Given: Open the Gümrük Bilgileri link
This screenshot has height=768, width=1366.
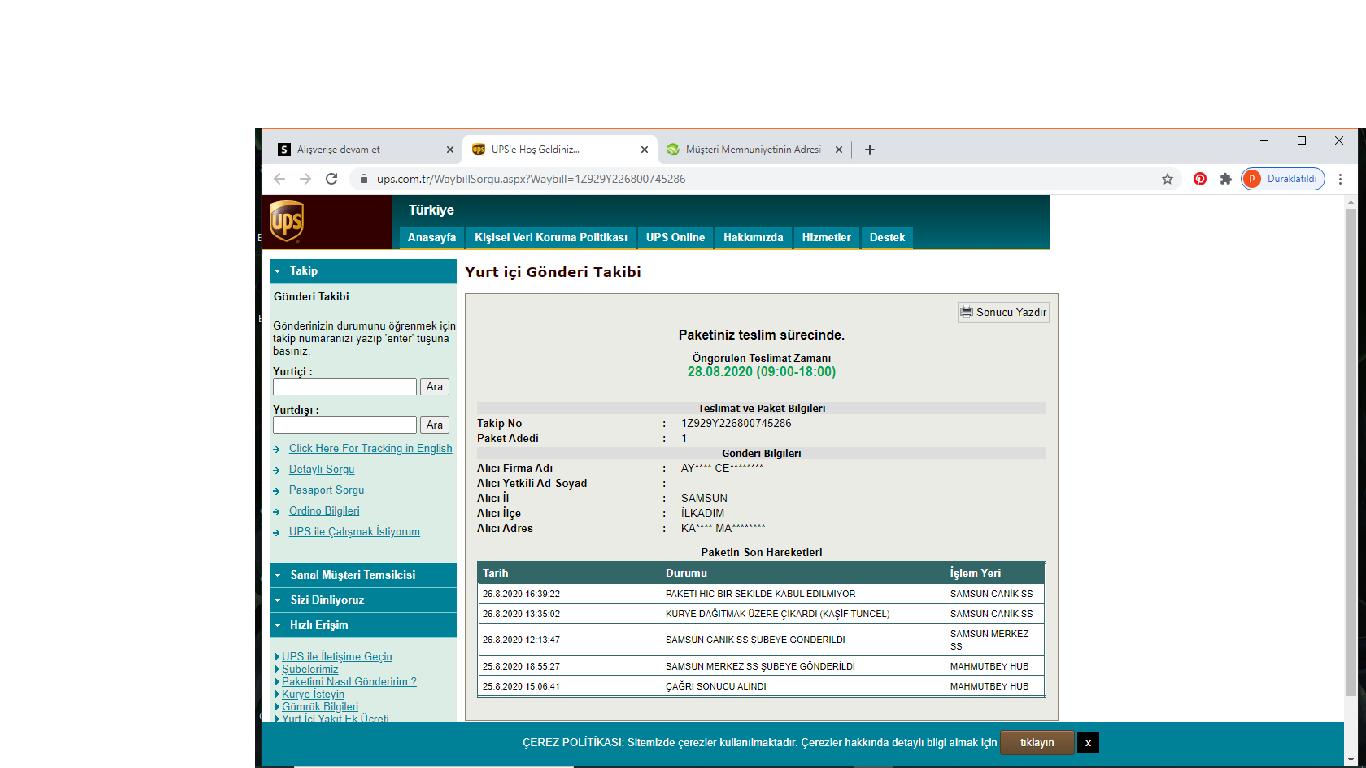Looking at the screenshot, I should click(320, 706).
